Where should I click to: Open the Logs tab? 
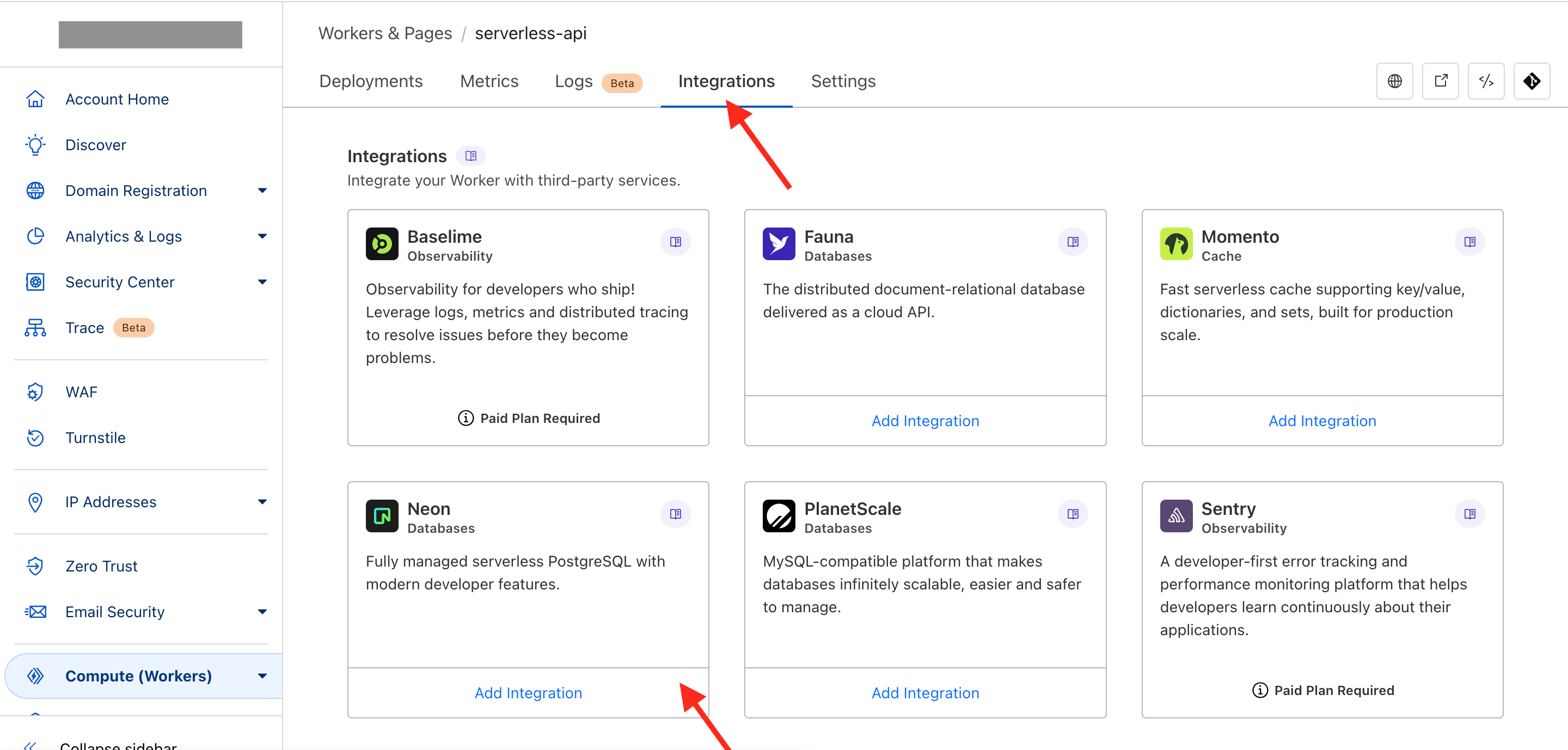[x=573, y=81]
